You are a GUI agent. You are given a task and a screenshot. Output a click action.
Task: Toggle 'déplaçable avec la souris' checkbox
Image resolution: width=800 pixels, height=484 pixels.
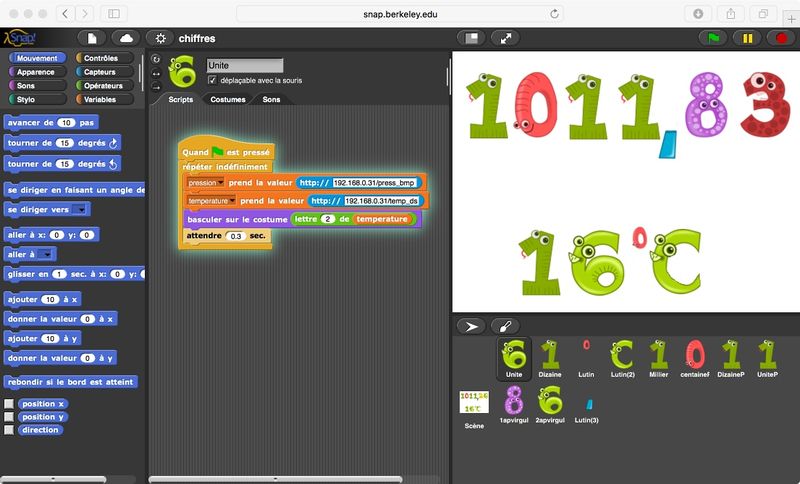212,80
